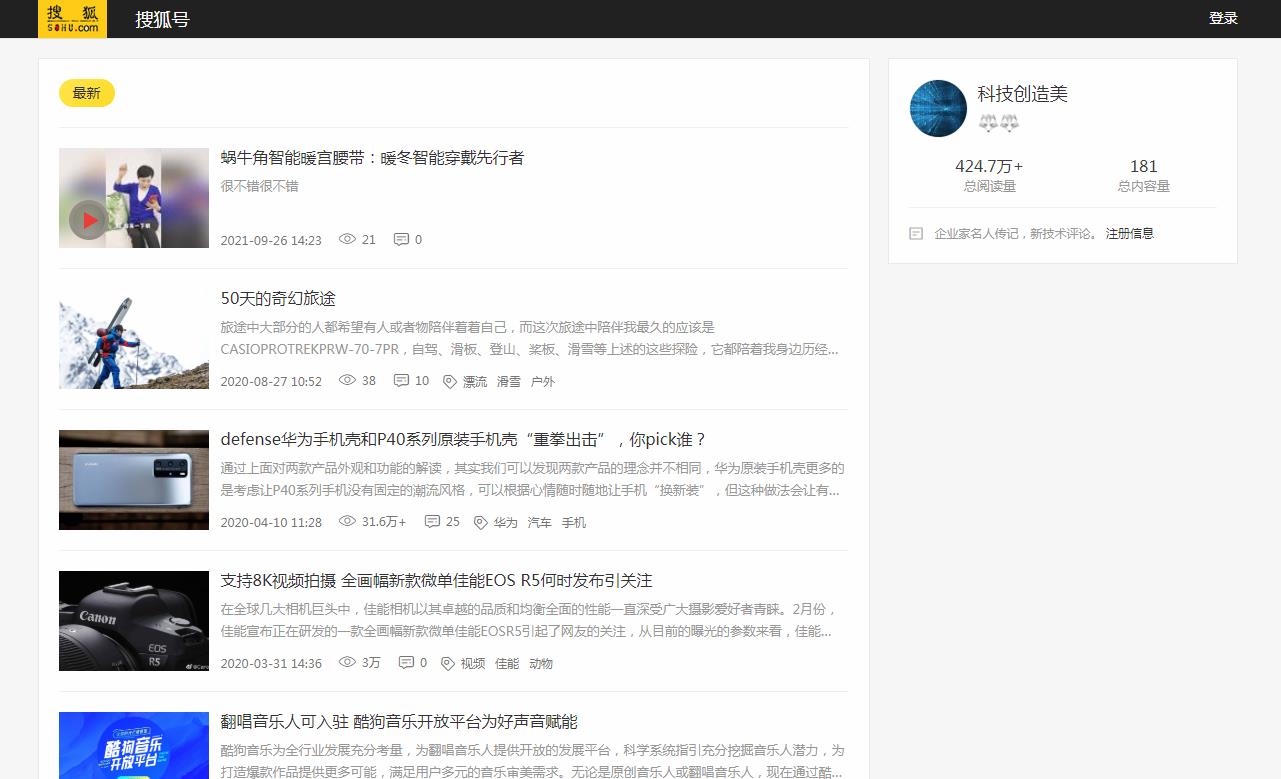Click comment icon for 2021-09-26 article
Screen dimensions: 1281x779
click(401, 240)
